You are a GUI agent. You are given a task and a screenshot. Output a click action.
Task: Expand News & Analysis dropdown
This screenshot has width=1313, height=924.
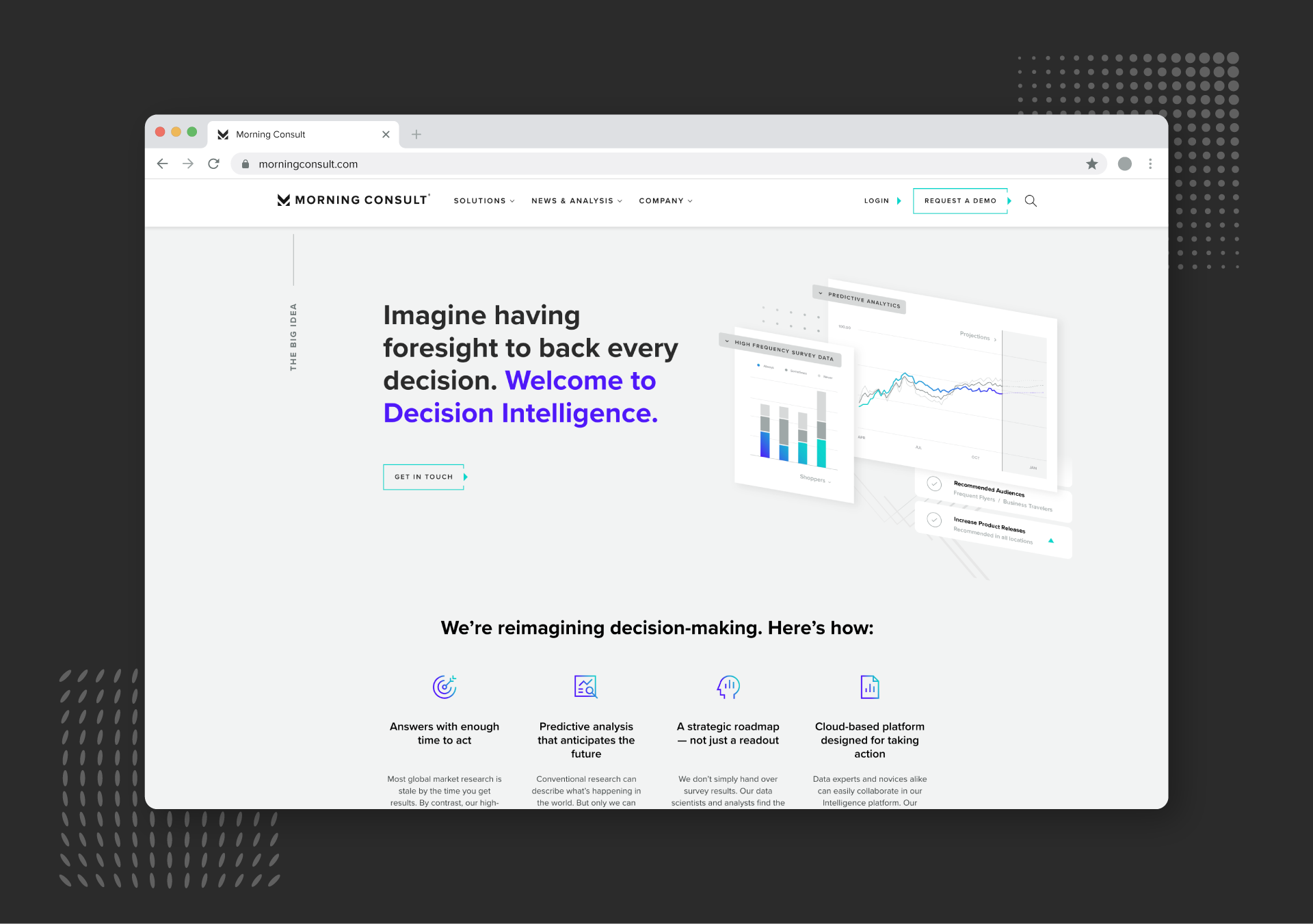click(x=576, y=201)
